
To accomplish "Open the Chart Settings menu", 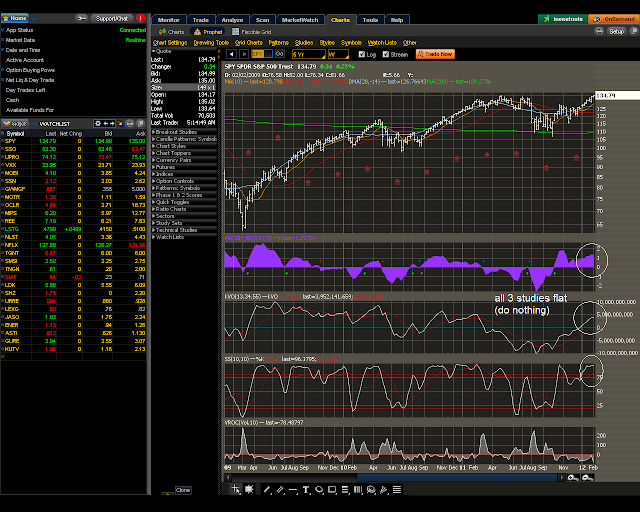I will [x=170, y=42].
